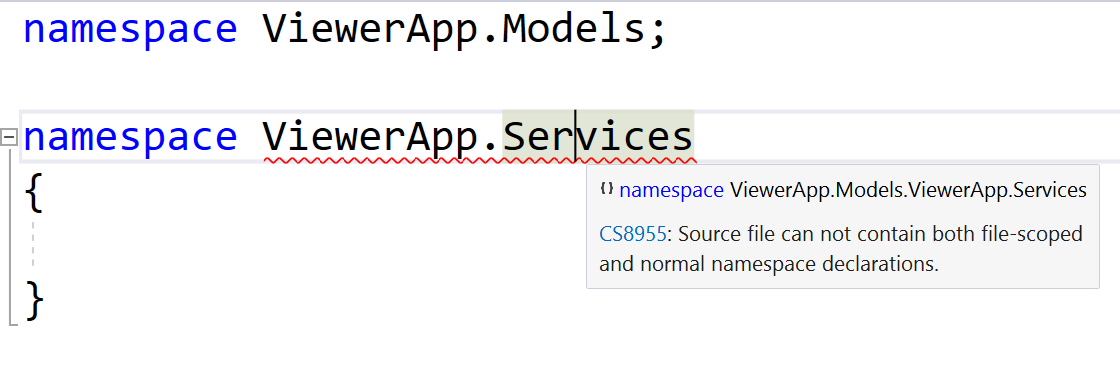Click the blue 'namespace' keyword in tooltip
The width and height of the screenshot is (1120, 375).
[x=672, y=191]
